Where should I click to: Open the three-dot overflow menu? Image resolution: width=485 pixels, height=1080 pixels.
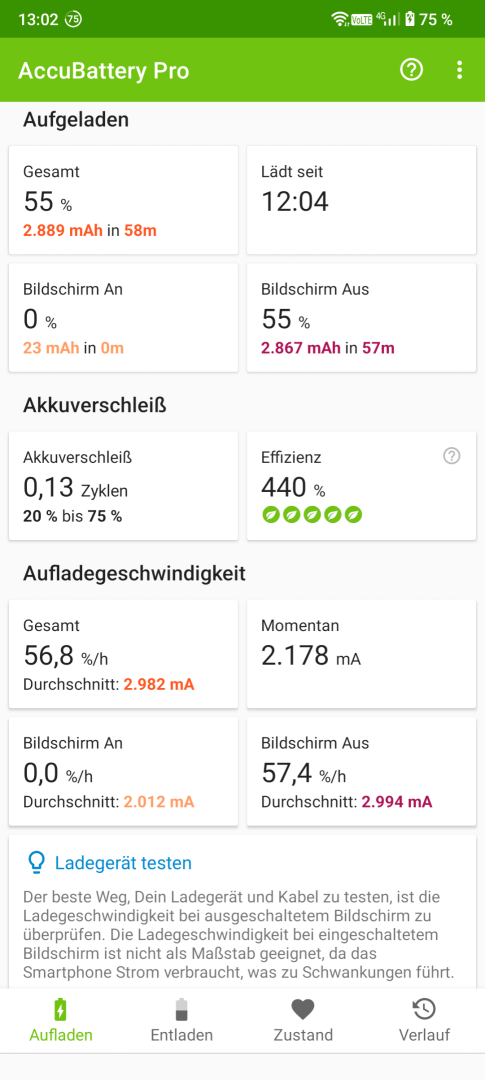tap(460, 70)
